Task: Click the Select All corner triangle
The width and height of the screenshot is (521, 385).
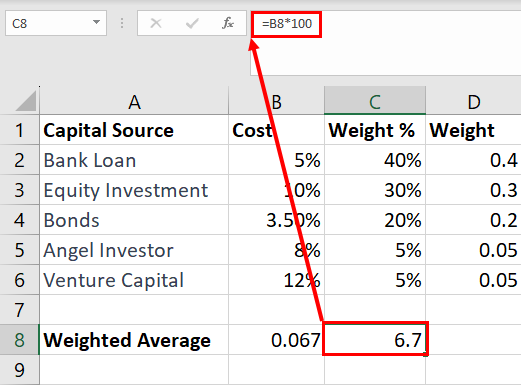Action: (25, 100)
